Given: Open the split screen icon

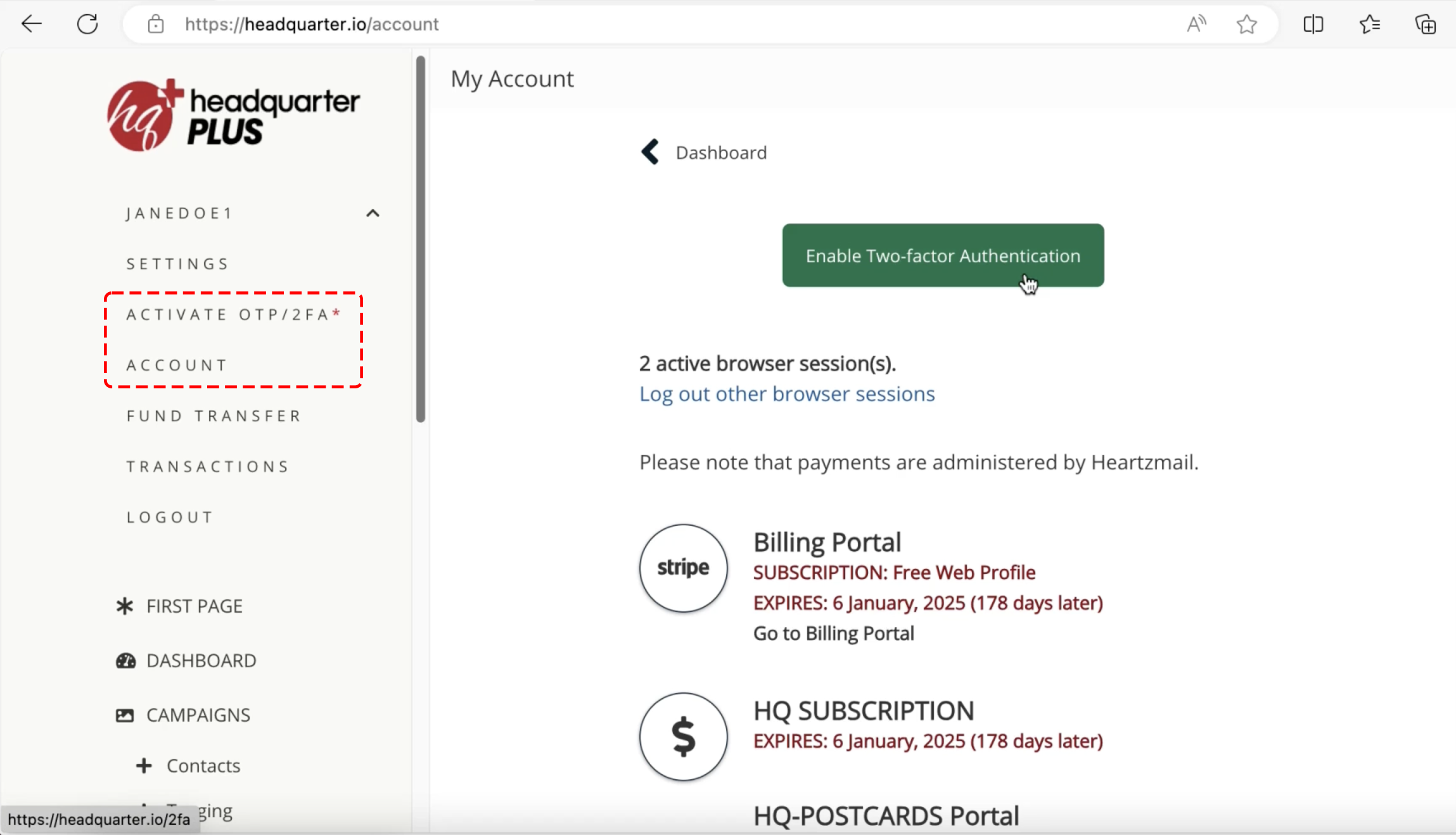Looking at the screenshot, I should (1313, 24).
